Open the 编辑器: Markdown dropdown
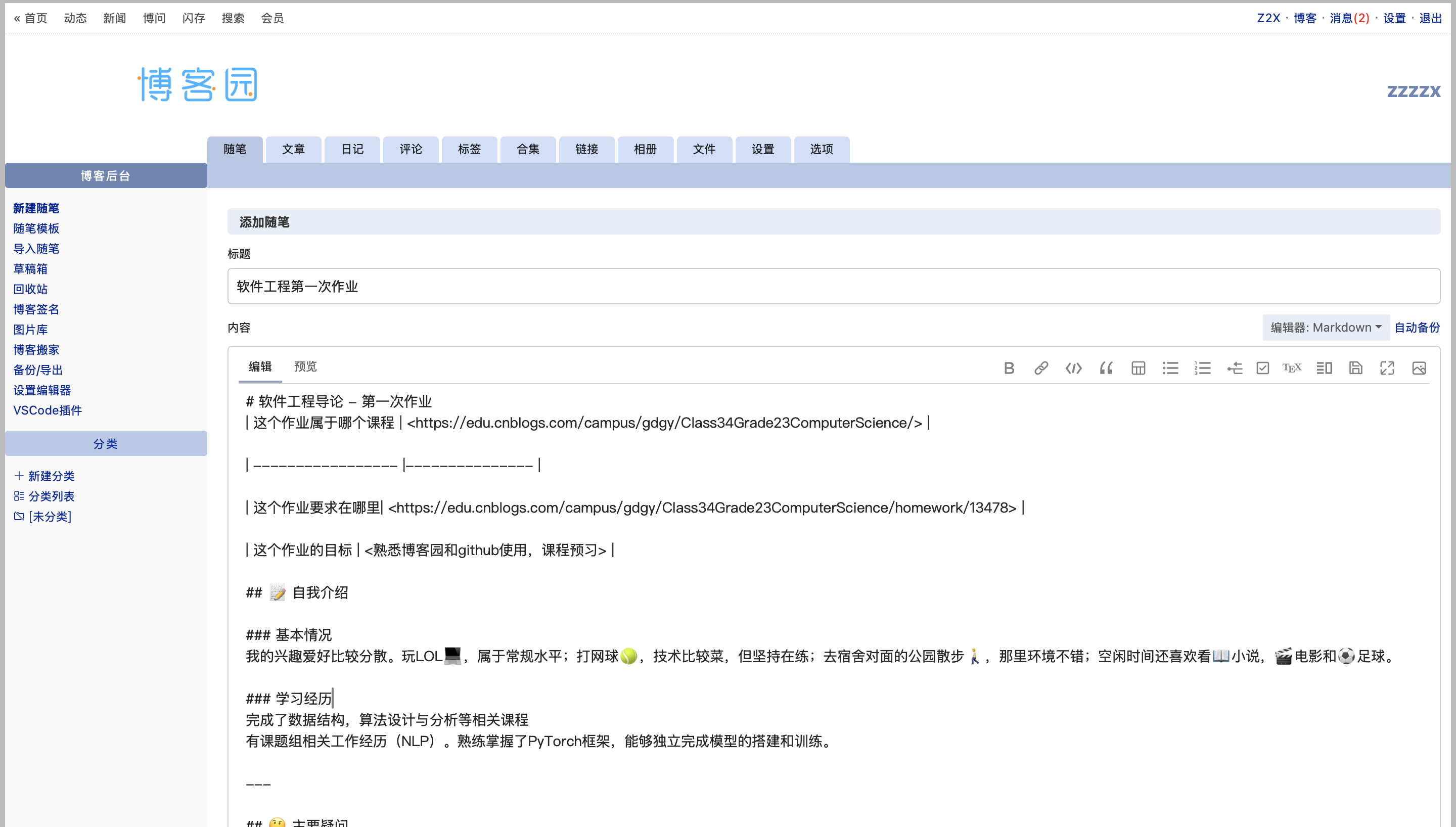The height and width of the screenshot is (827, 1456). (1326, 327)
